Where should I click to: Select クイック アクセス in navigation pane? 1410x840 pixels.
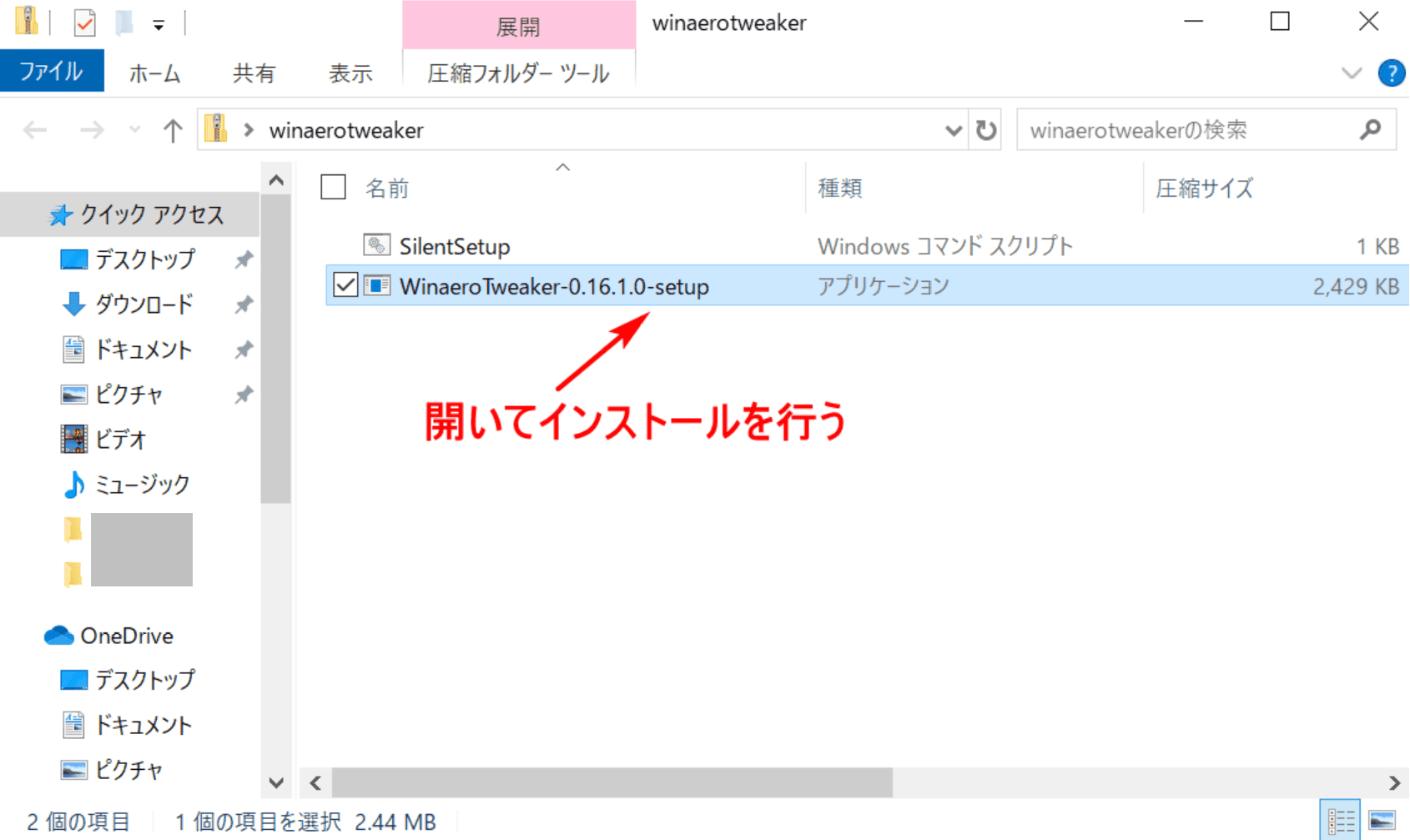(152, 215)
